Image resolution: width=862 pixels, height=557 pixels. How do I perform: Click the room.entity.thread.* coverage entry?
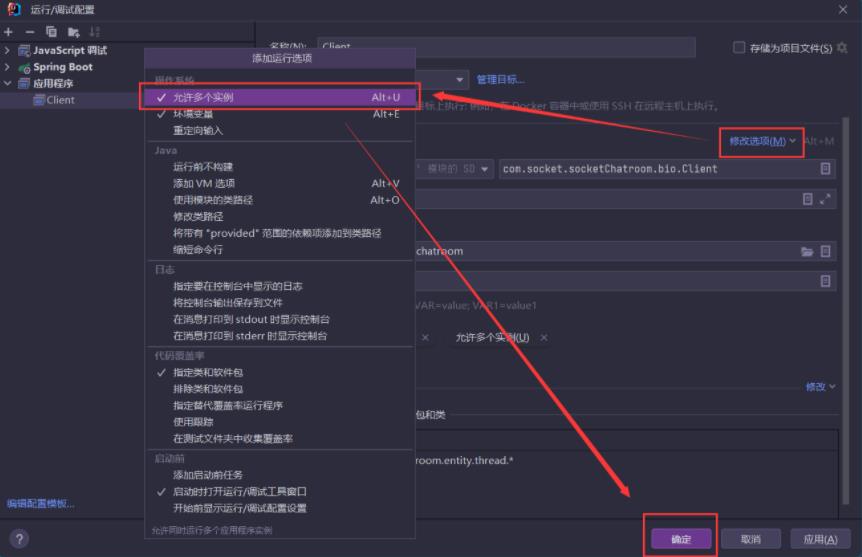465,460
